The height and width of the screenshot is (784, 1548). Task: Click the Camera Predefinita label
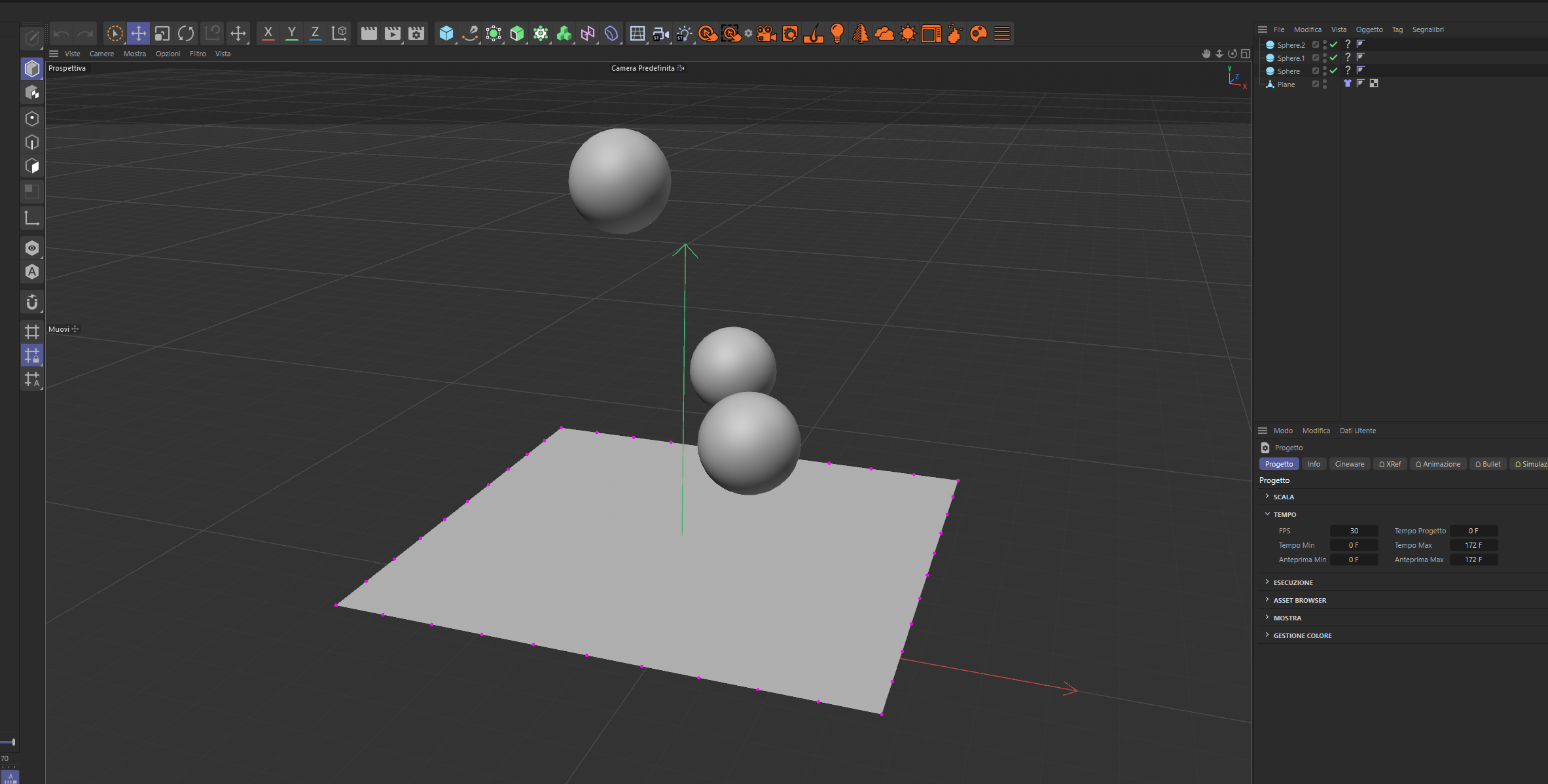(x=643, y=68)
